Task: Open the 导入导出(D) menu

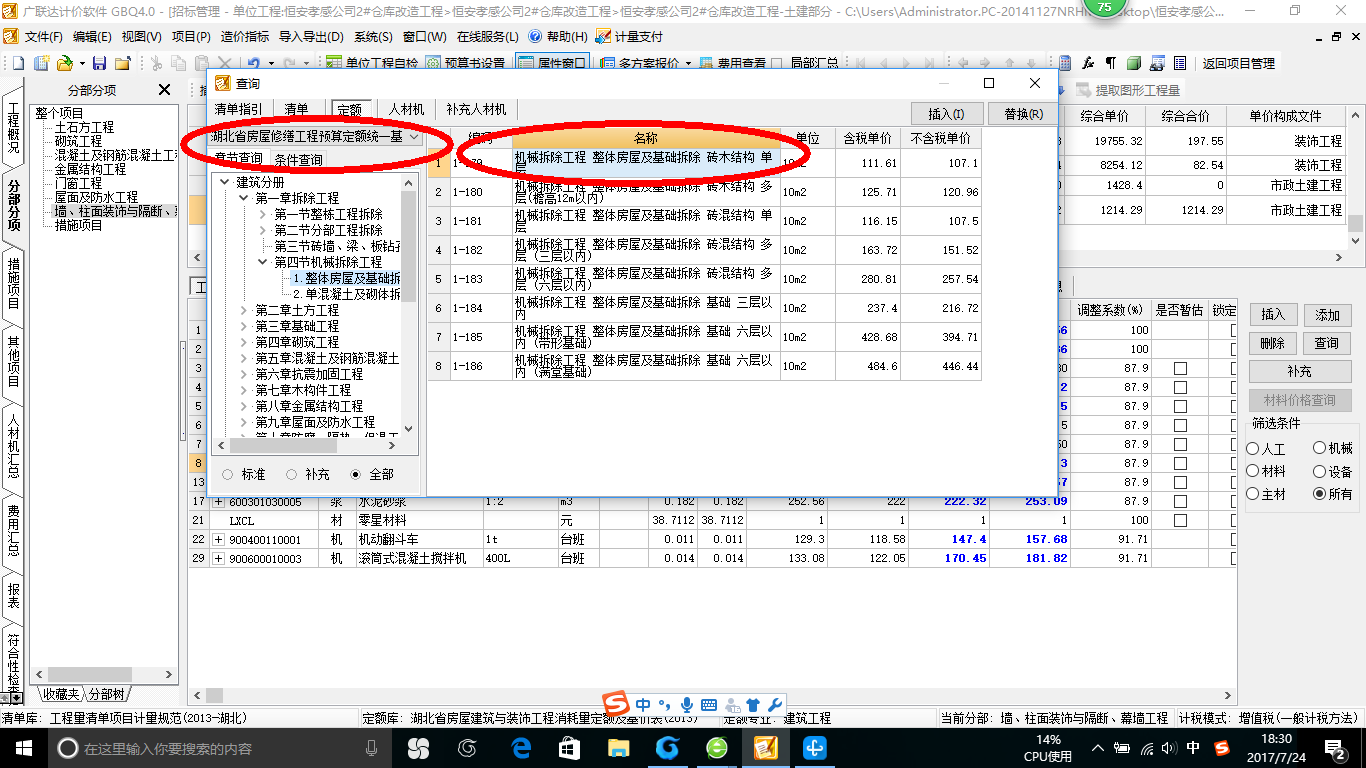Action: coord(309,36)
